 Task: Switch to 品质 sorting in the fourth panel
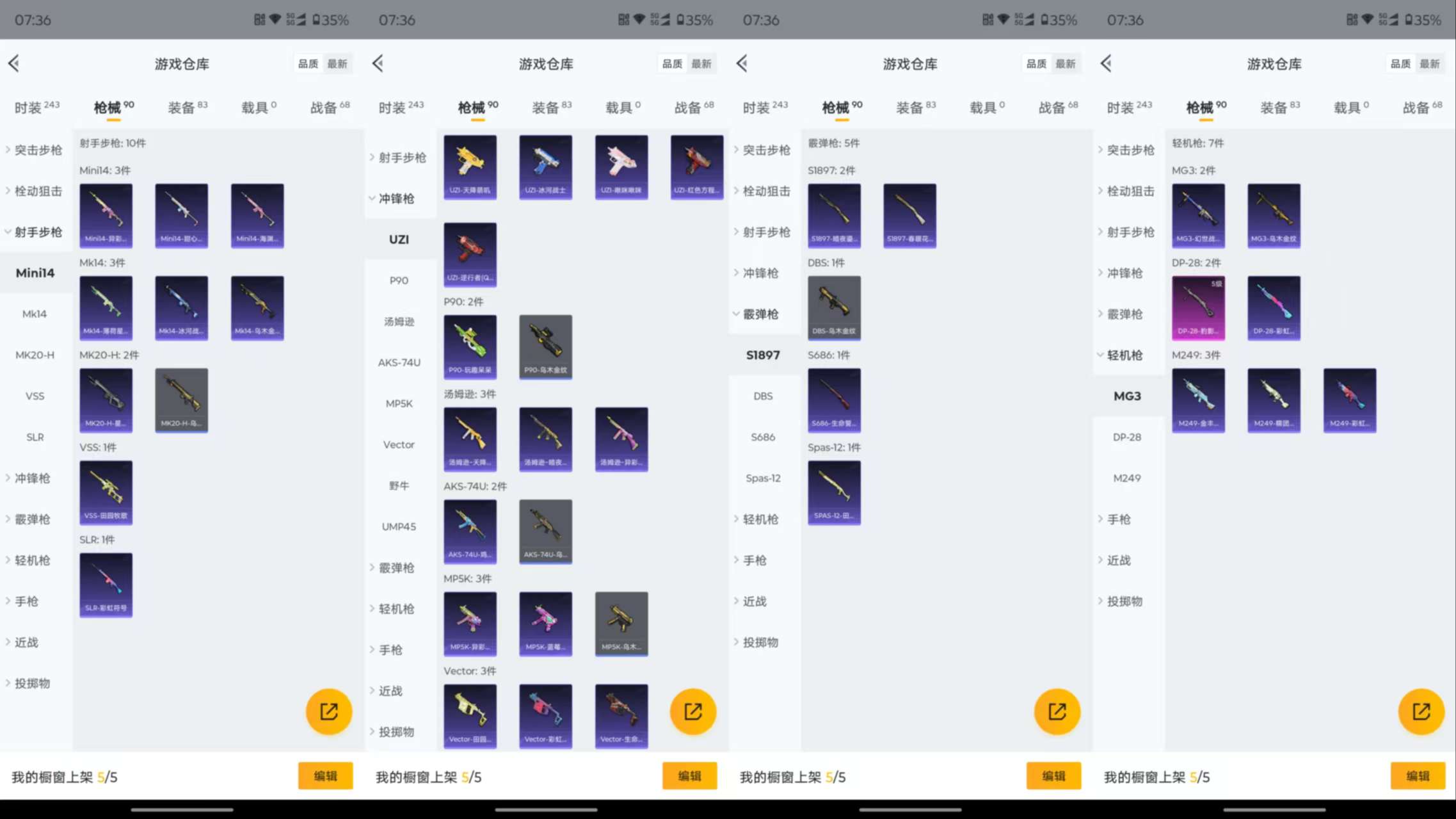coord(1399,63)
